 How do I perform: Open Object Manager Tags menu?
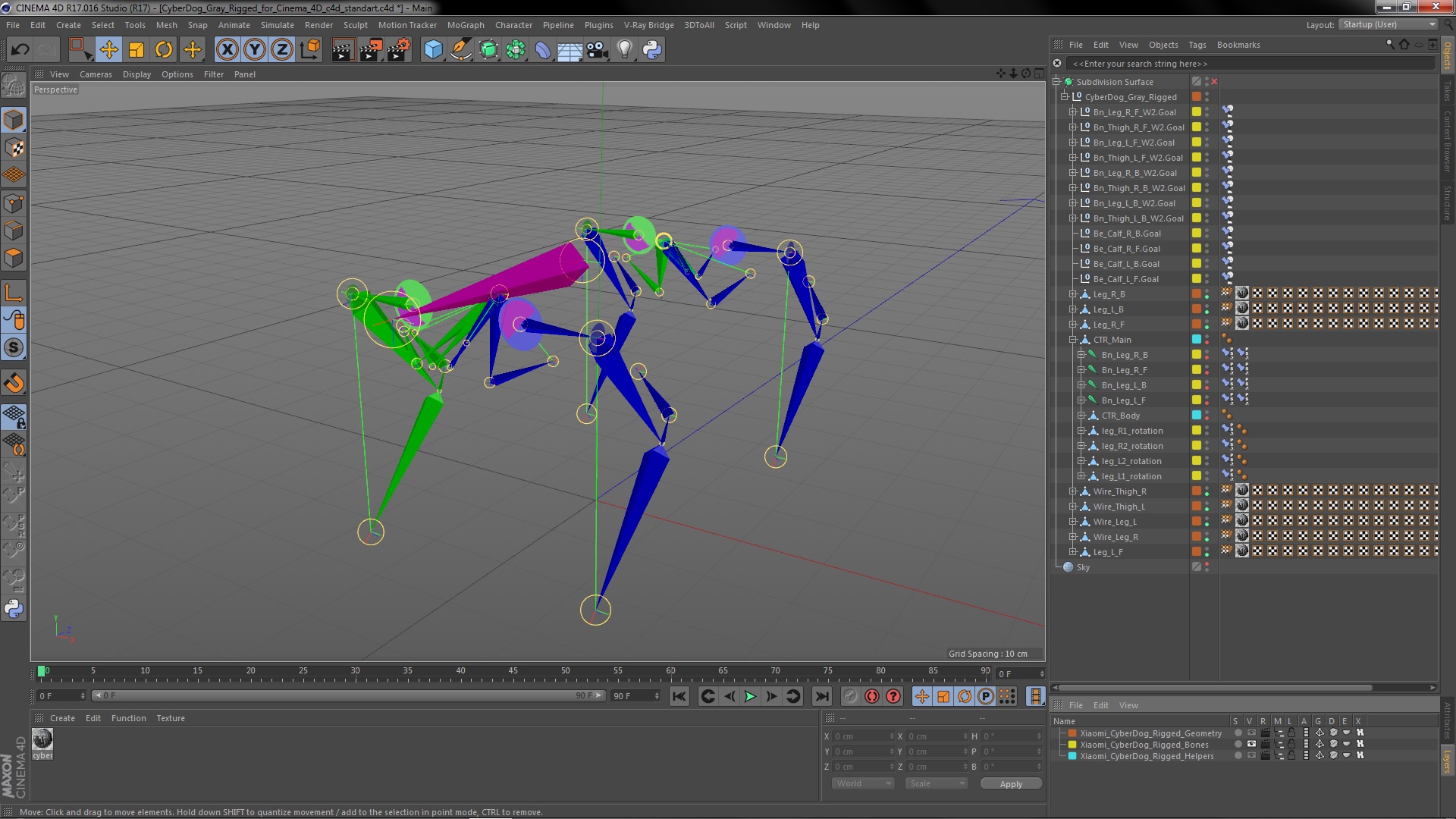click(1197, 45)
